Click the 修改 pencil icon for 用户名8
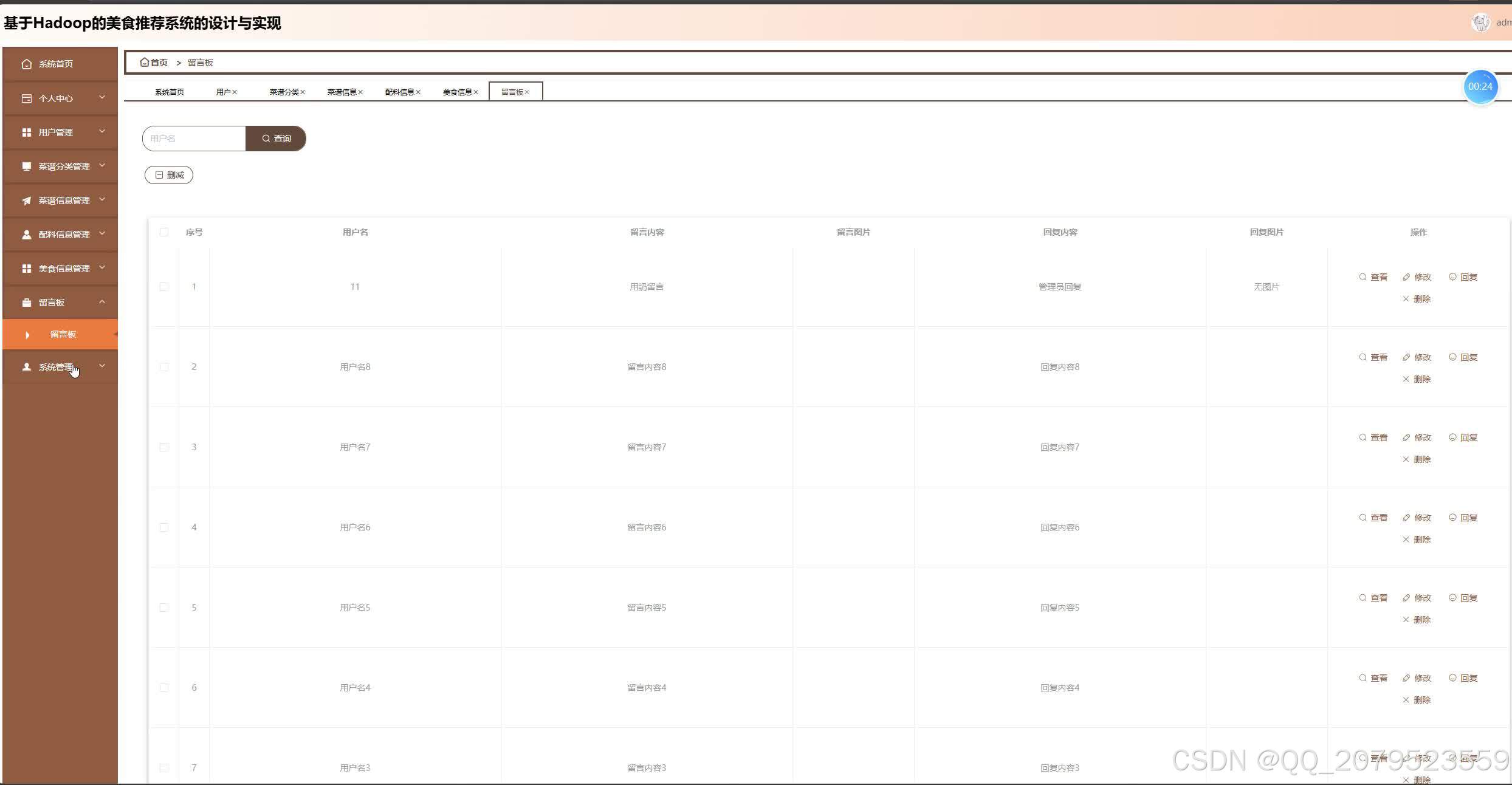The image size is (1512, 785). [x=1406, y=357]
